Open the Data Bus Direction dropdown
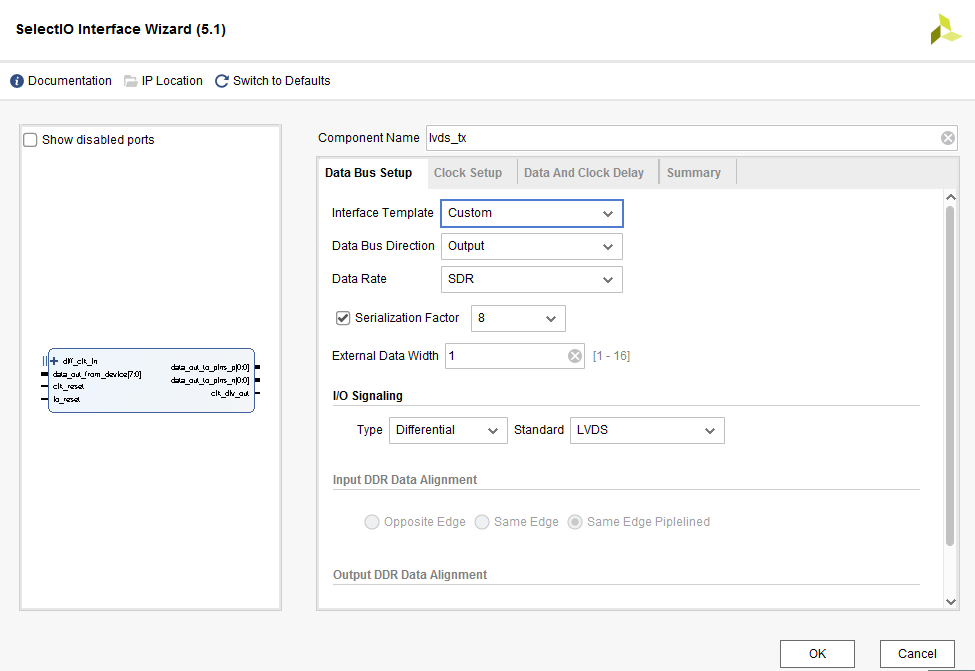Screen dimensions: 975x671 point(532,246)
